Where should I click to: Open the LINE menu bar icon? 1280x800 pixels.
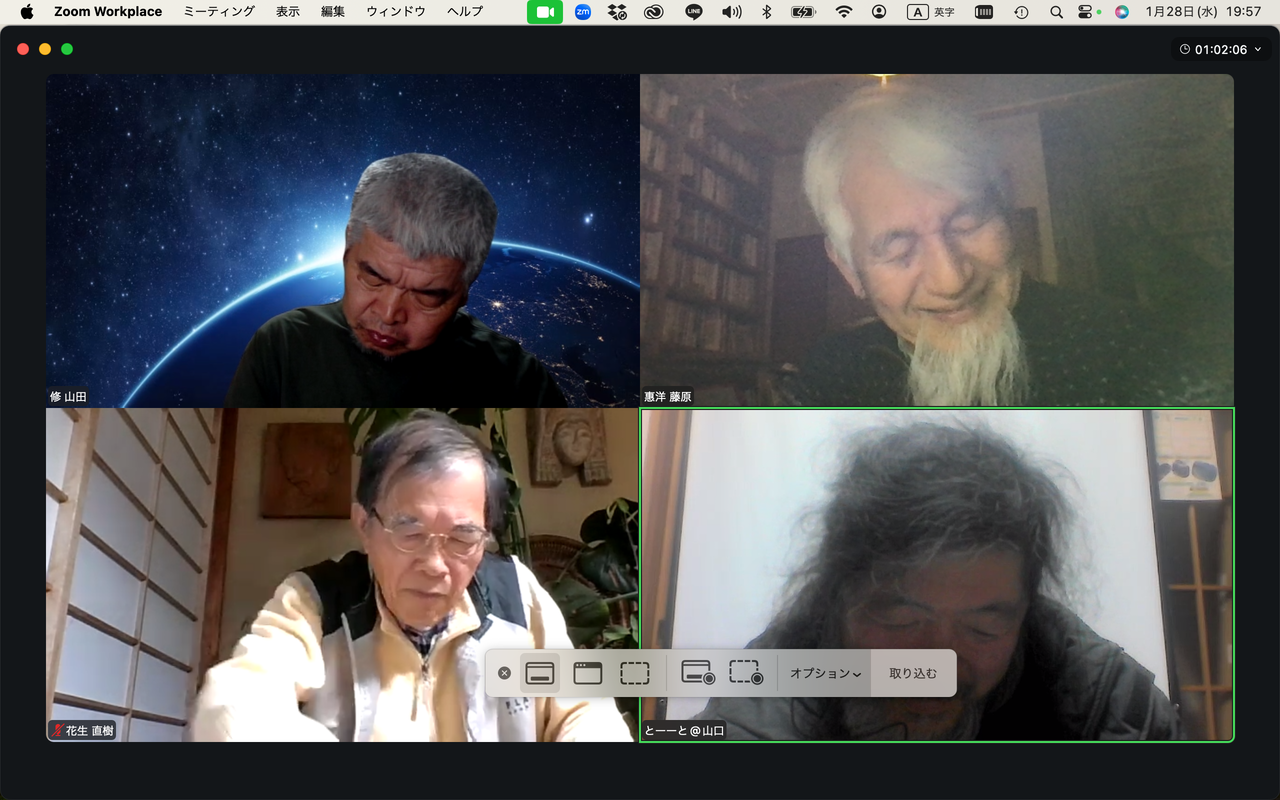tap(694, 12)
